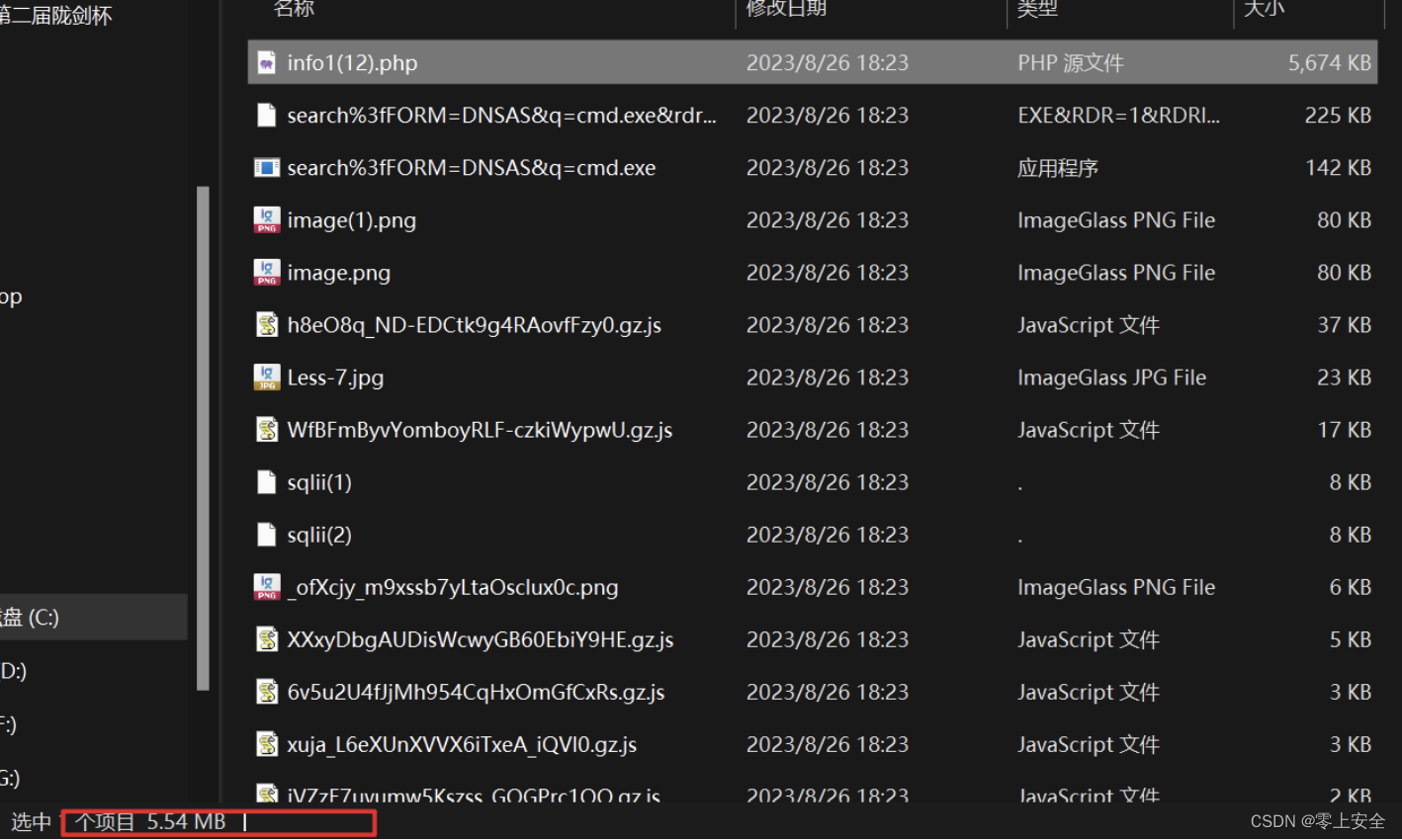Click the 17 KB size cell

(x=1344, y=430)
